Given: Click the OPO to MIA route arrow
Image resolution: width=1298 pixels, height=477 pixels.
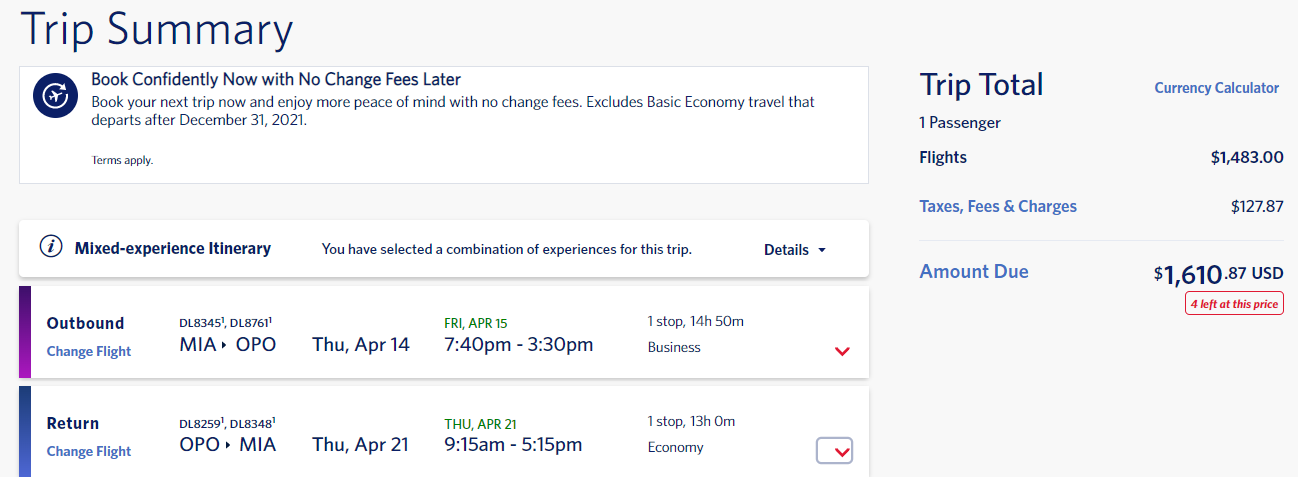Looking at the screenshot, I should (x=228, y=445).
